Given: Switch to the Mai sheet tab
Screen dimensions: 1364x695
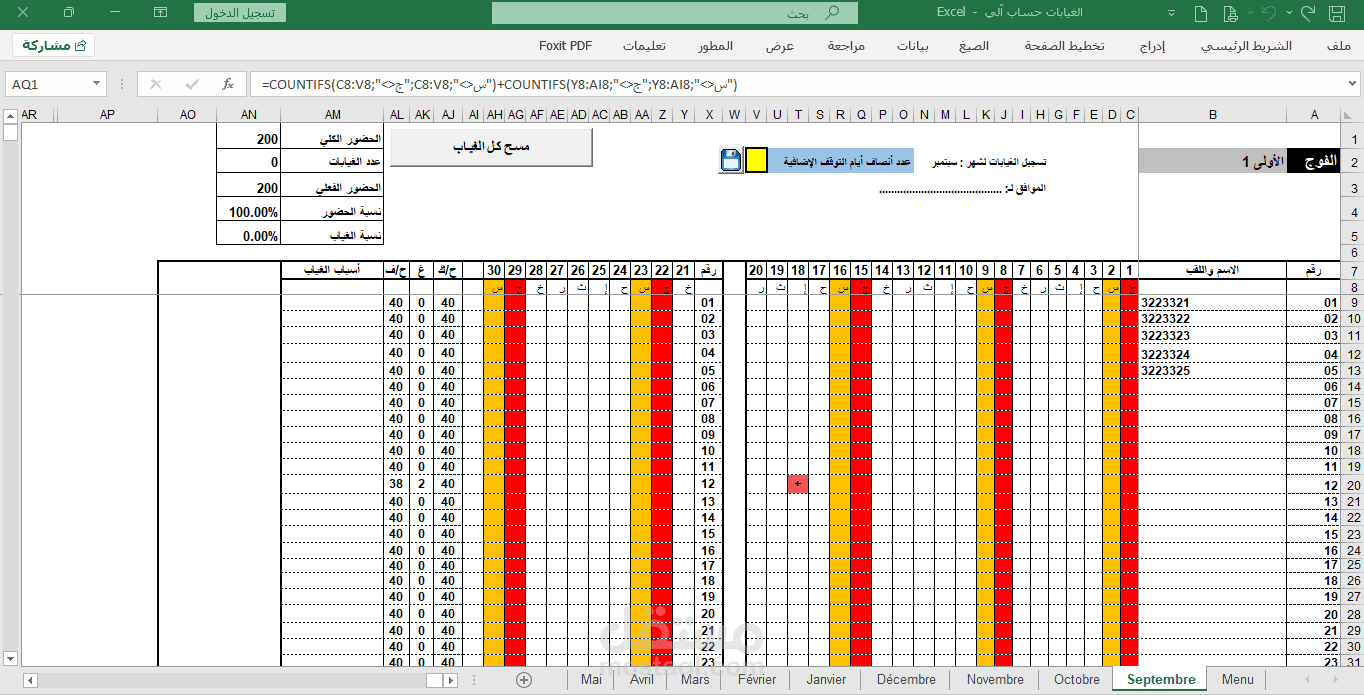Looking at the screenshot, I should (591, 679).
